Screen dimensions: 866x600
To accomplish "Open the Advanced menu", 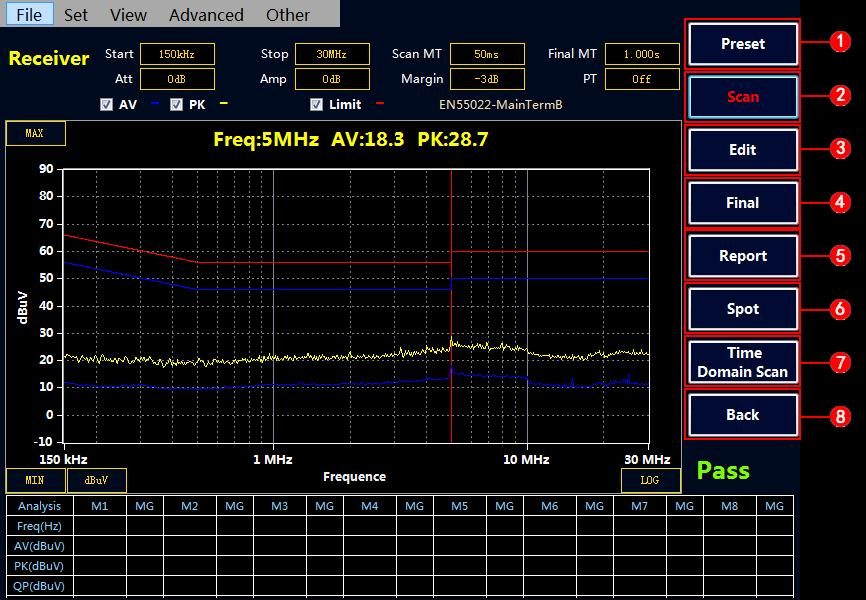I will pos(206,15).
